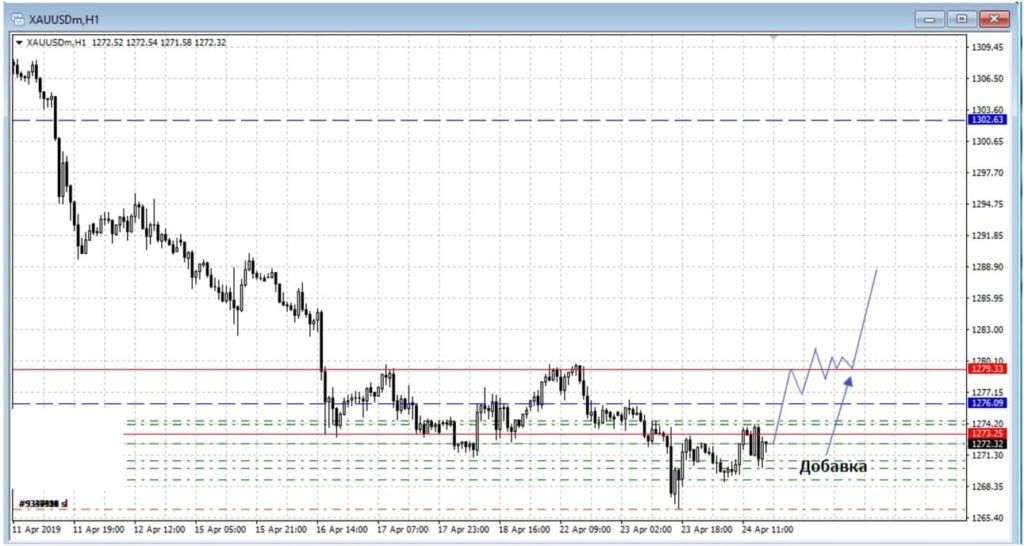Click the XAUUSDm,H1 title bar text
Image resolution: width=1024 pixels, height=546 pixels.
[64, 19]
